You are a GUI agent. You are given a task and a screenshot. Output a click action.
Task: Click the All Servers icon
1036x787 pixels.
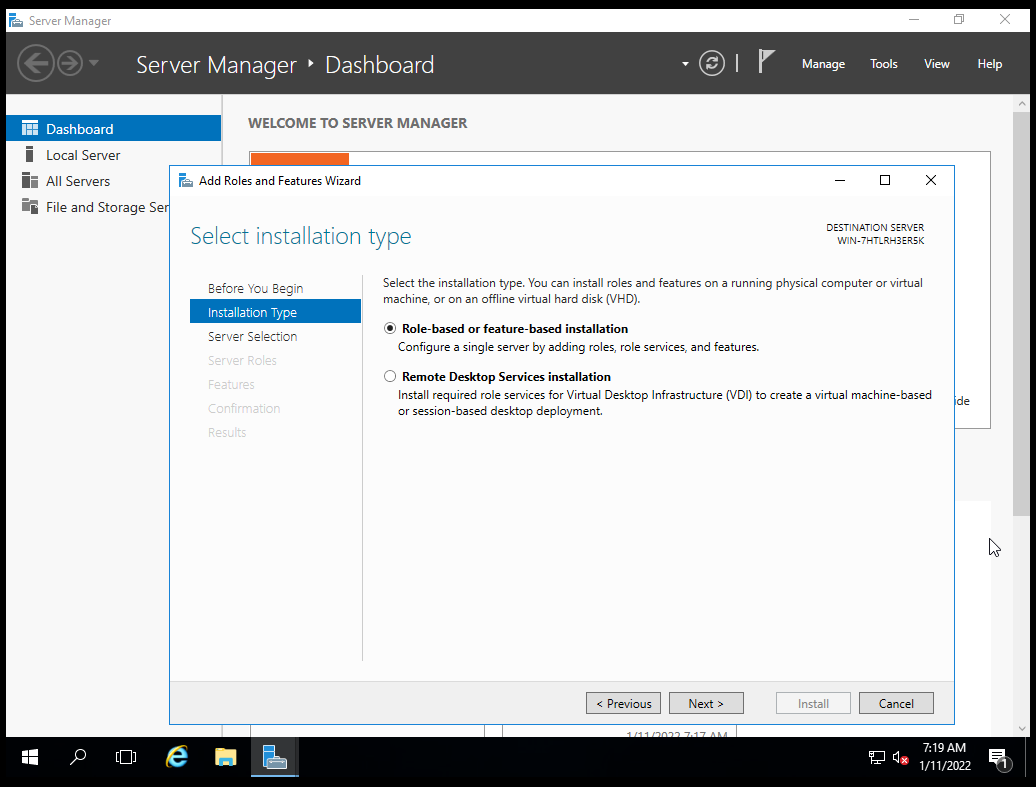[30, 180]
